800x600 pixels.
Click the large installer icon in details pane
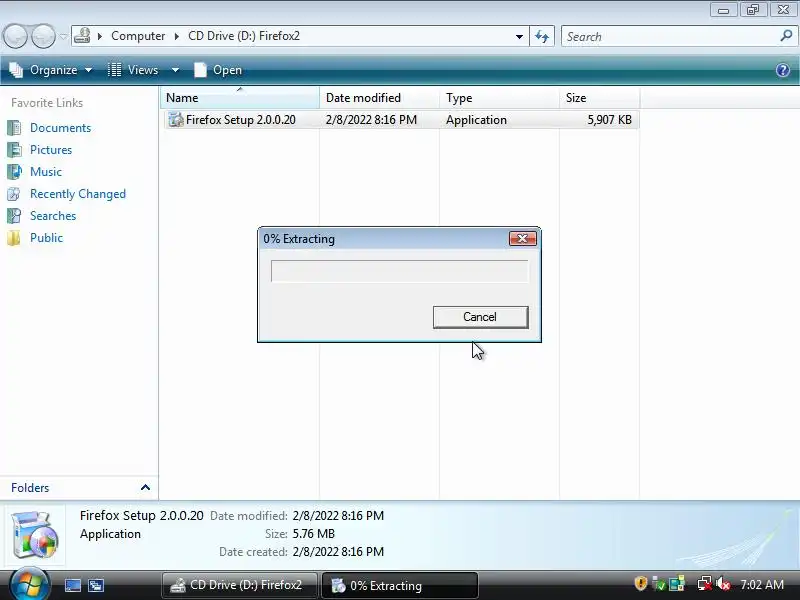(35, 535)
